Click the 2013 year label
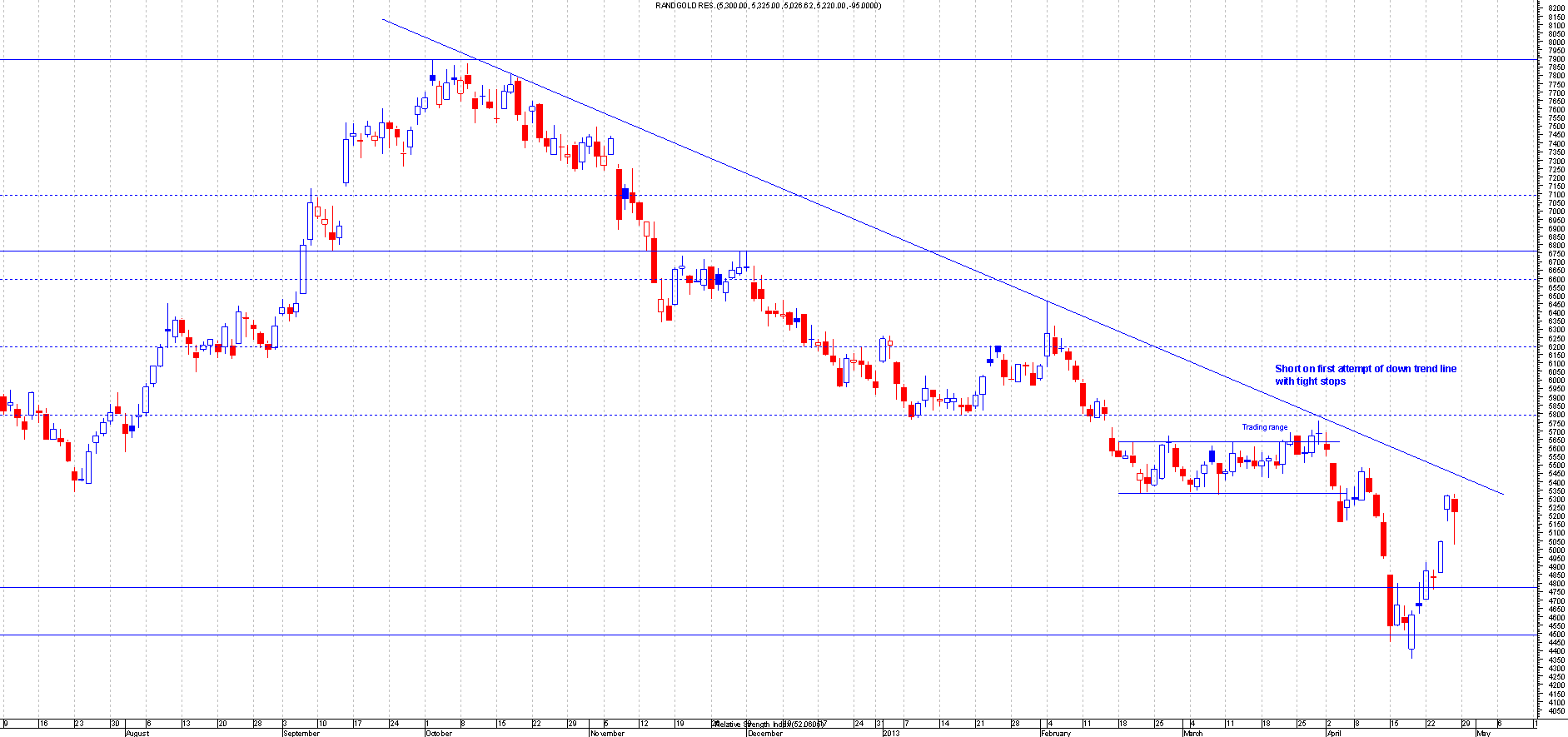 (x=891, y=733)
